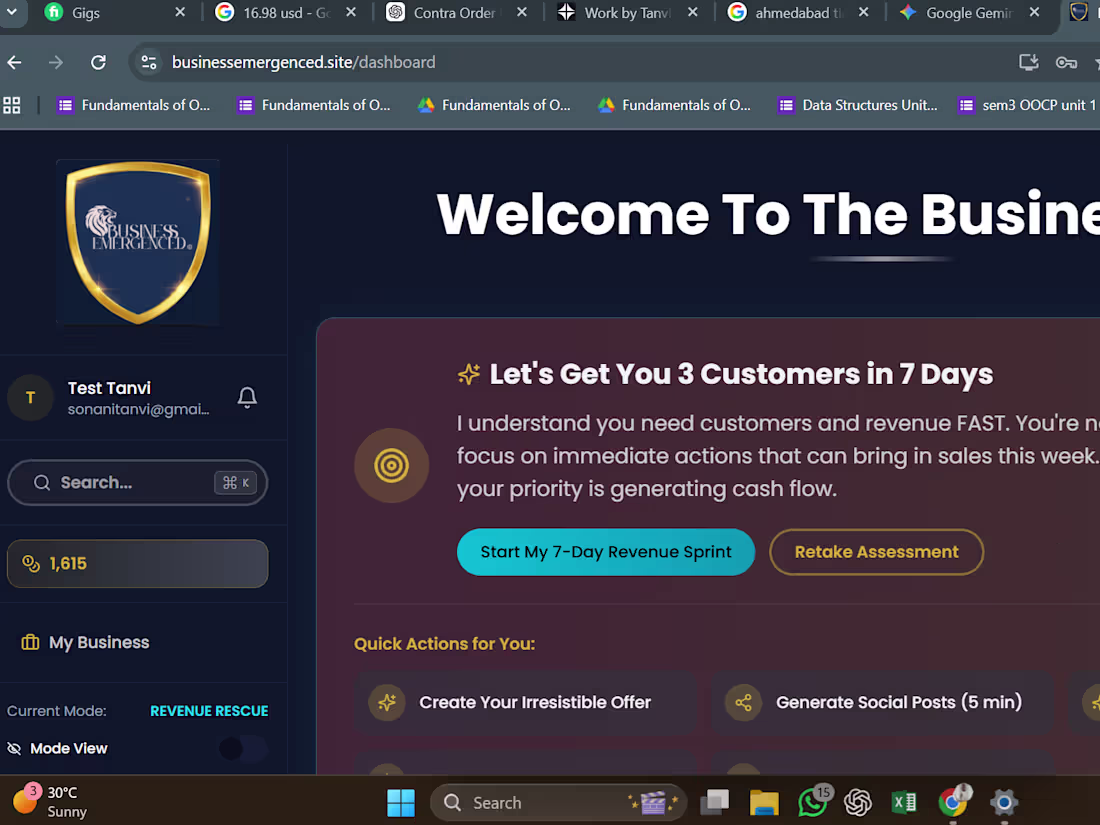This screenshot has height=825, width=1100.
Task: Open WhatsApp from taskbar
Action: tap(812, 803)
